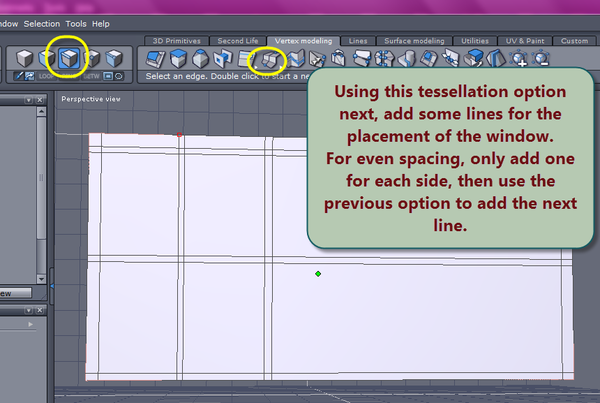Open the Selection menu
Viewport: 600px width, 403px height.
click(x=42, y=24)
